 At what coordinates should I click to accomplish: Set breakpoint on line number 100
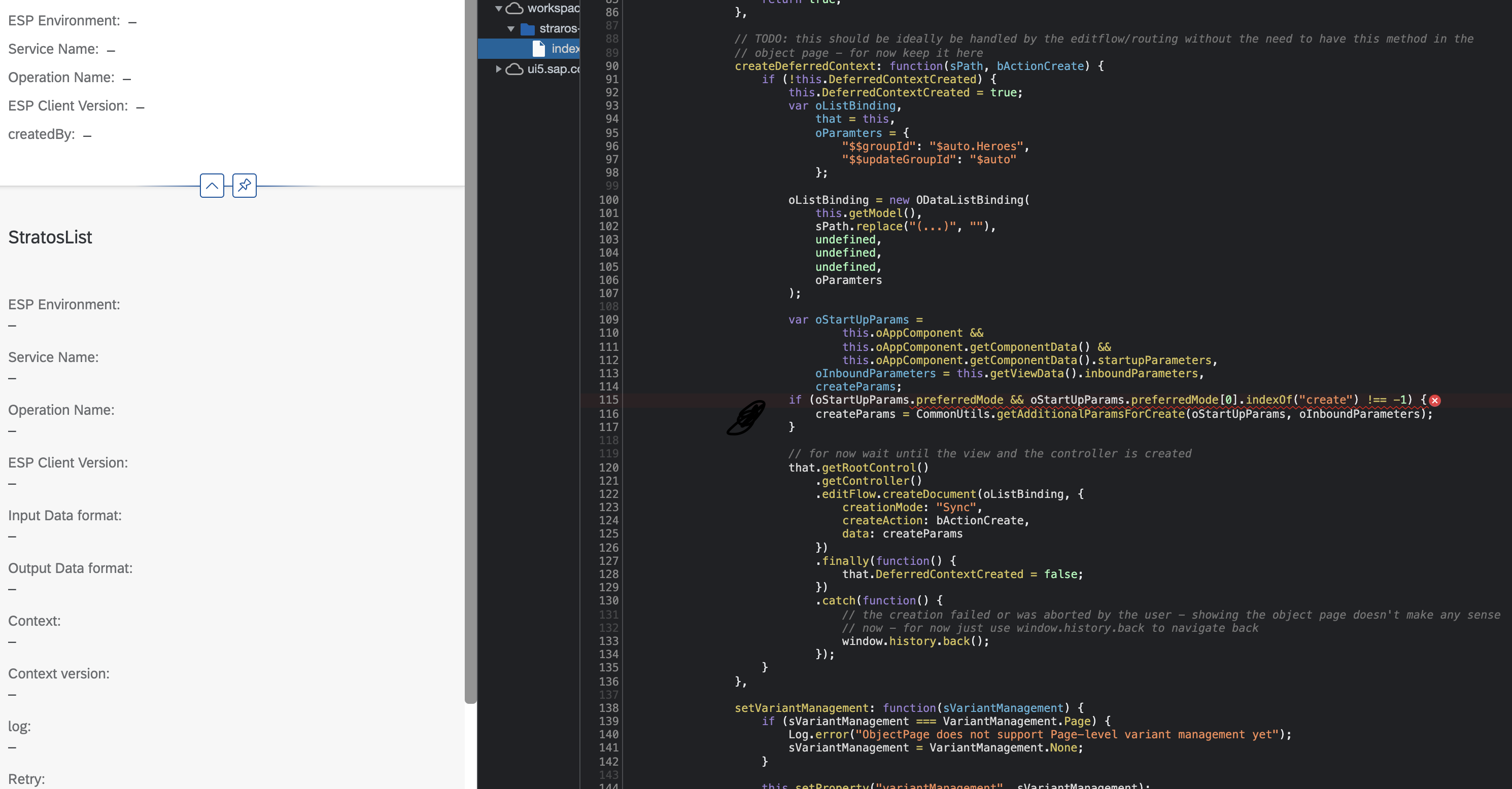click(608, 200)
